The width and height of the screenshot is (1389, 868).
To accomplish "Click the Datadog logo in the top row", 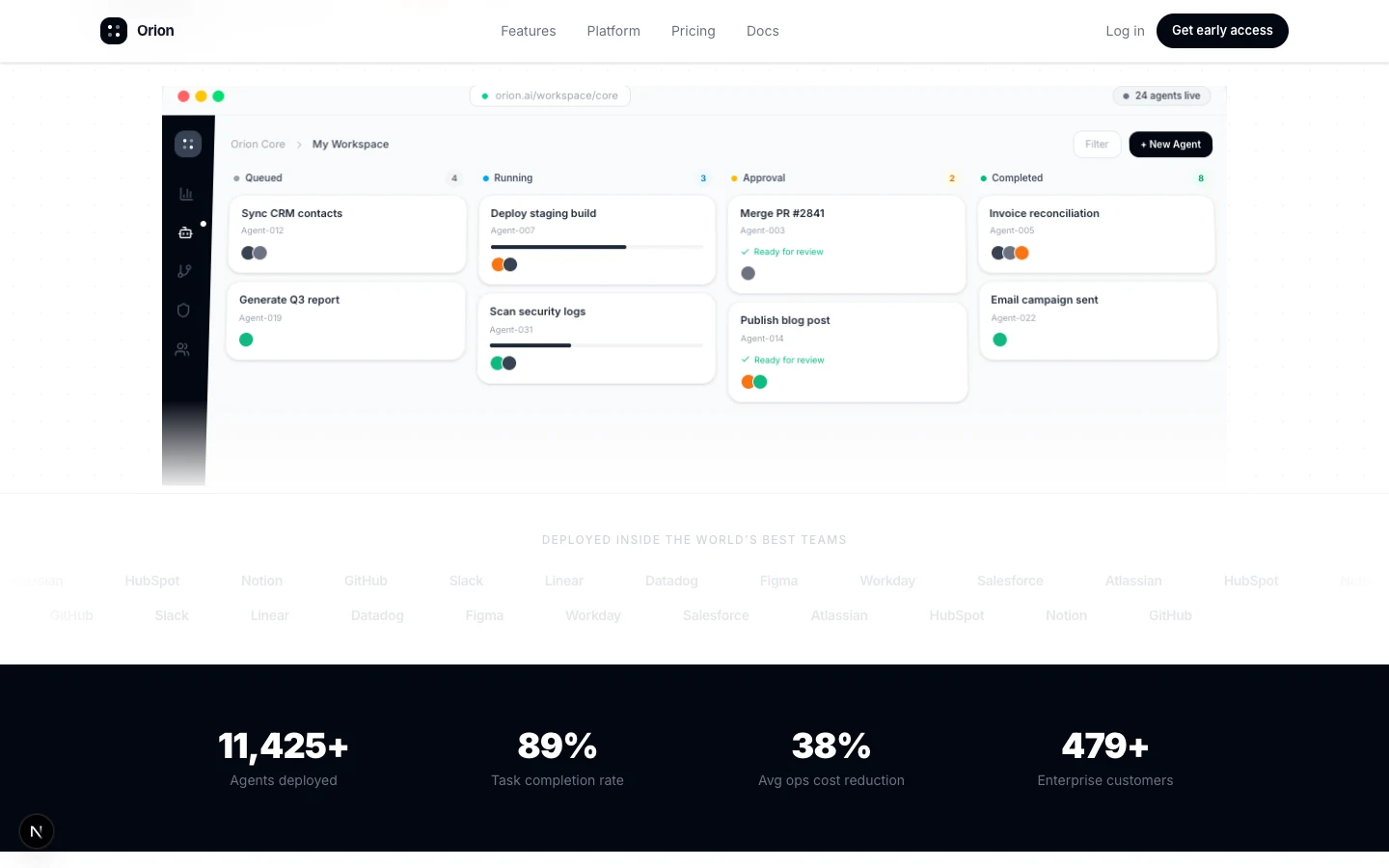I will 671,581.
